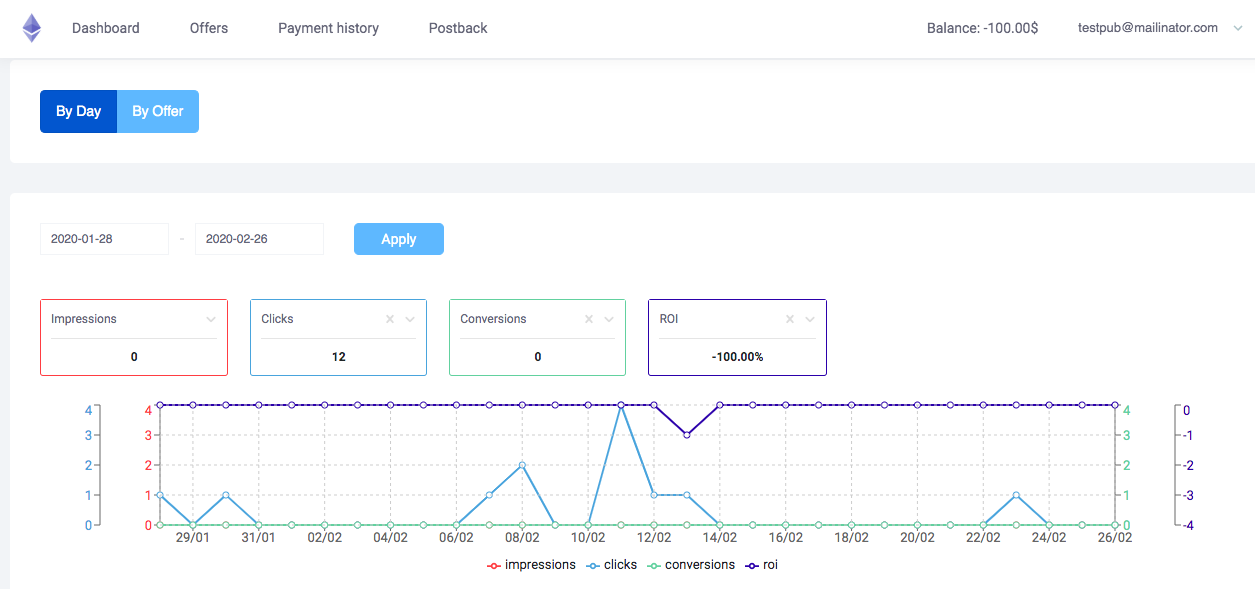Clear the Conversions metric with X icon
This screenshot has height=589, width=1255.
[589, 320]
